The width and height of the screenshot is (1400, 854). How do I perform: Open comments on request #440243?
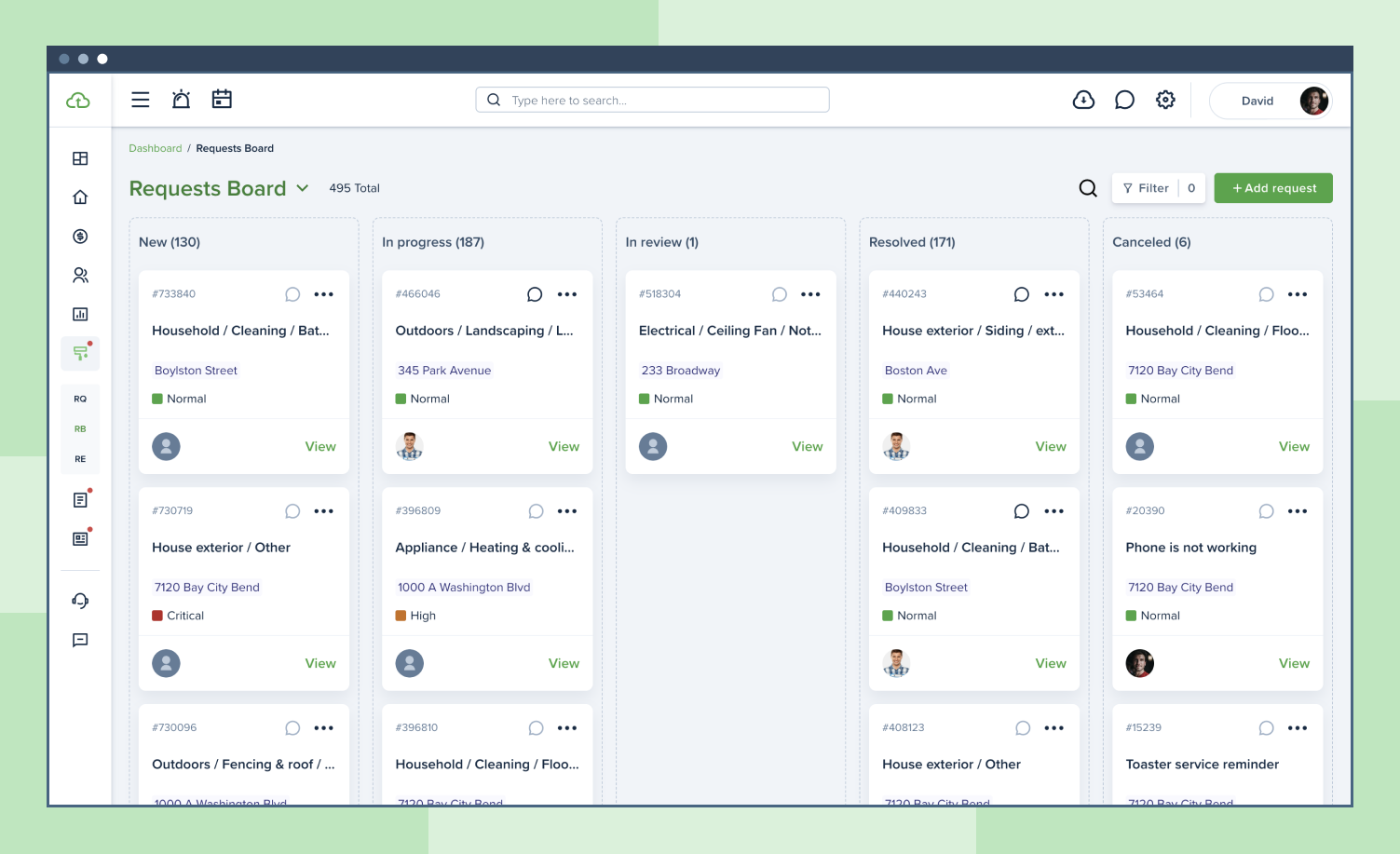pyautogui.click(x=1022, y=294)
